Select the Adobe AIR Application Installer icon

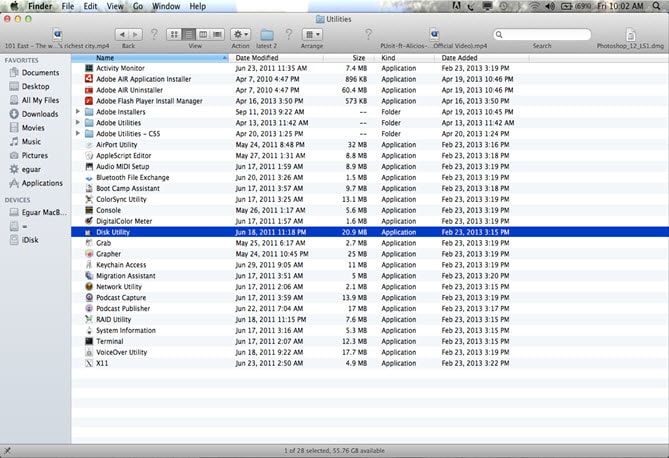pos(89,79)
